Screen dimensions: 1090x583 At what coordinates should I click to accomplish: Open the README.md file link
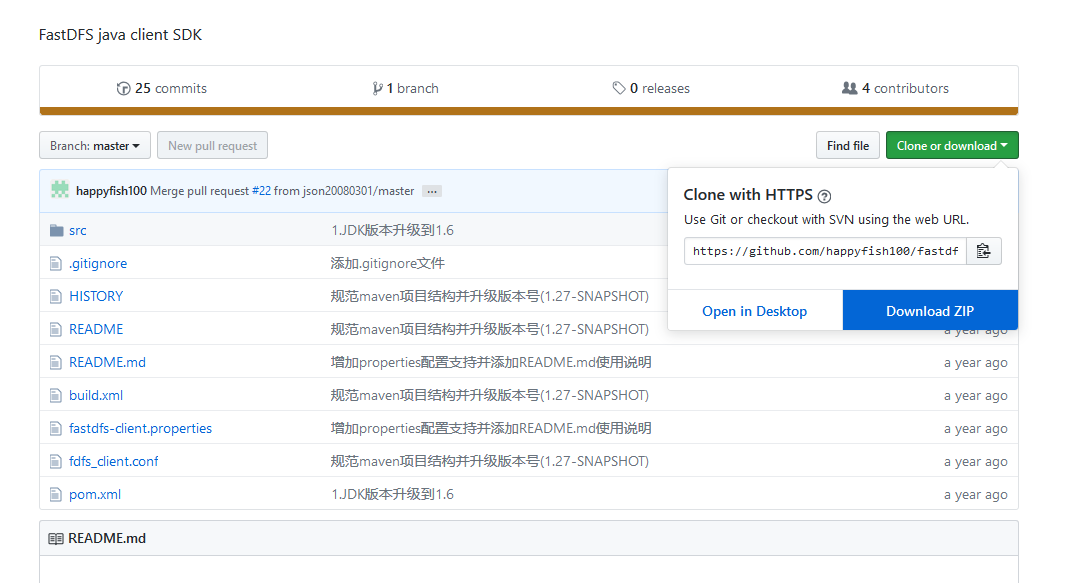click(x=107, y=362)
